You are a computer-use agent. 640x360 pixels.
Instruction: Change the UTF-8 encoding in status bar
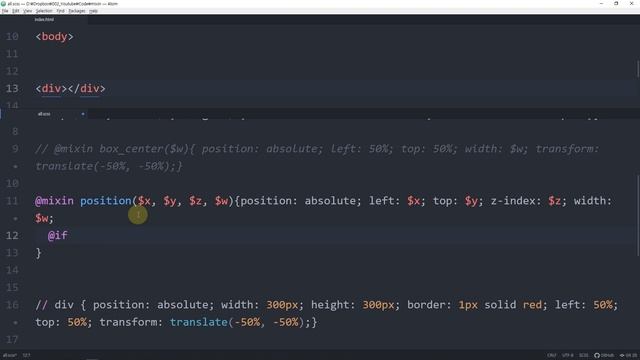pyautogui.click(x=568, y=355)
